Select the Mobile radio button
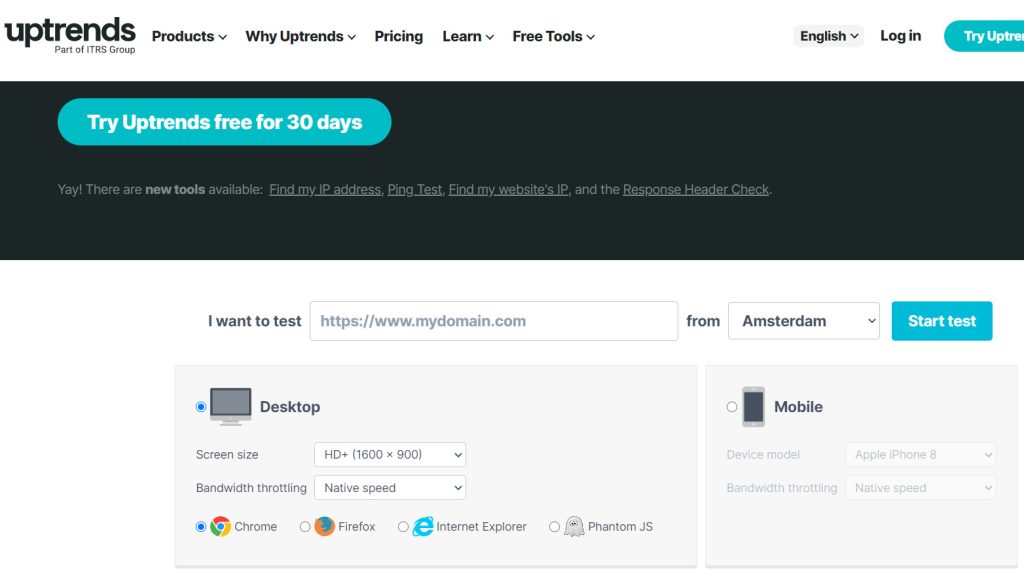The width and height of the screenshot is (1024, 570). point(732,407)
